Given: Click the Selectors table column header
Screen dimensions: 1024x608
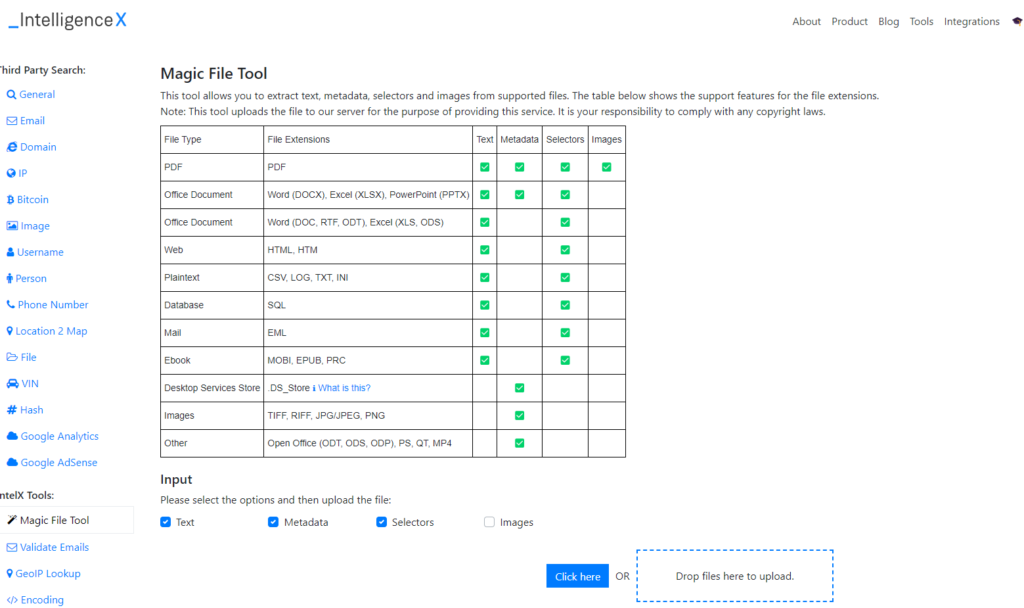Looking at the screenshot, I should pyautogui.click(x=565, y=140).
